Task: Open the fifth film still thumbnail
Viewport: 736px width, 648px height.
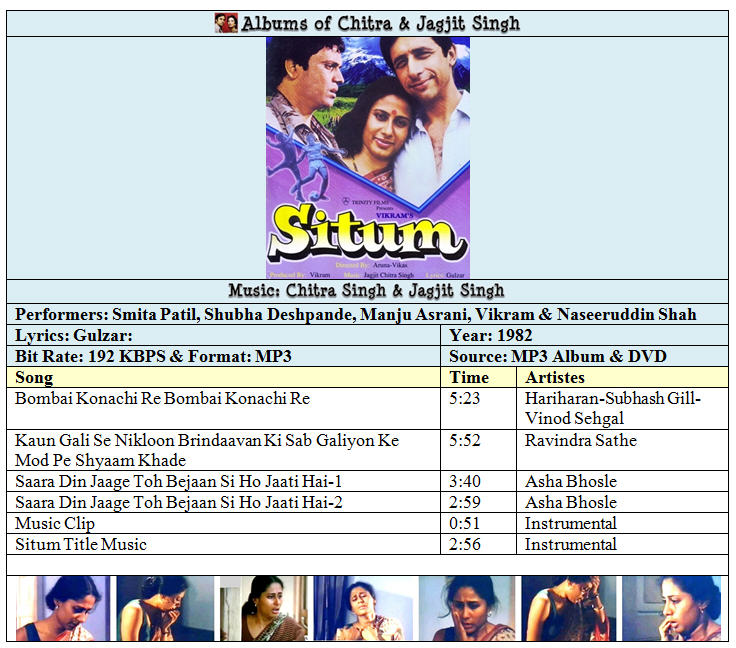Action: [x=467, y=609]
